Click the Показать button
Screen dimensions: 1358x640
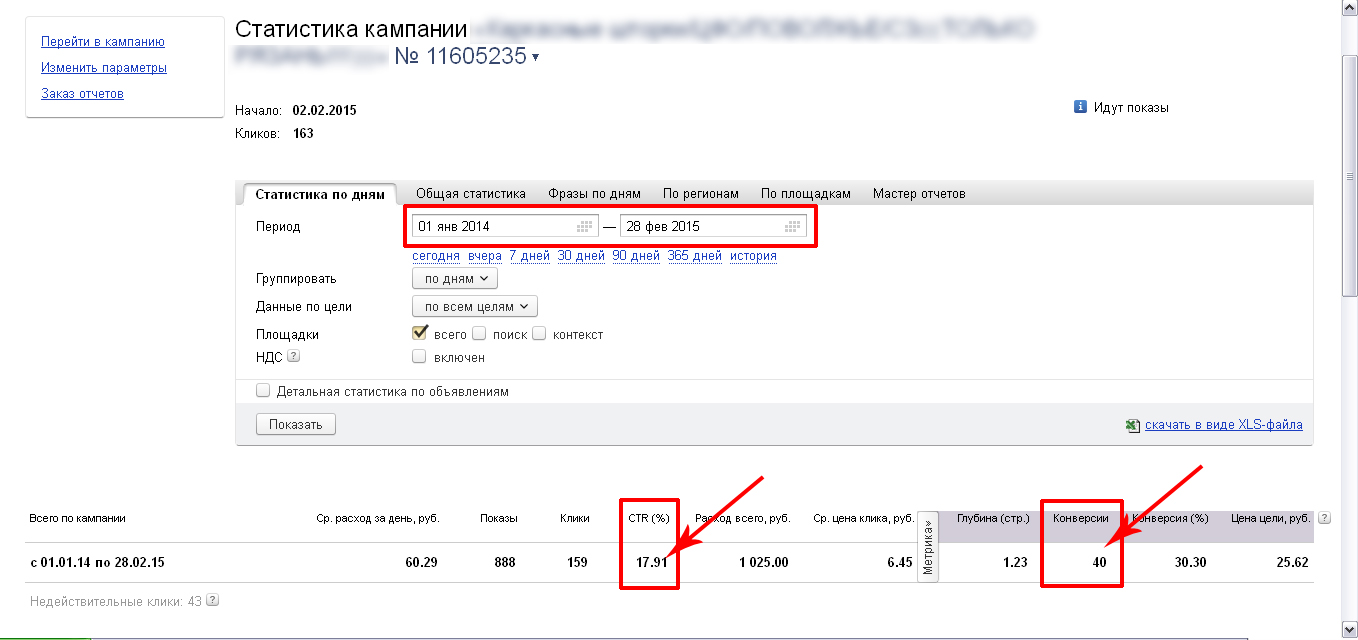[296, 424]
